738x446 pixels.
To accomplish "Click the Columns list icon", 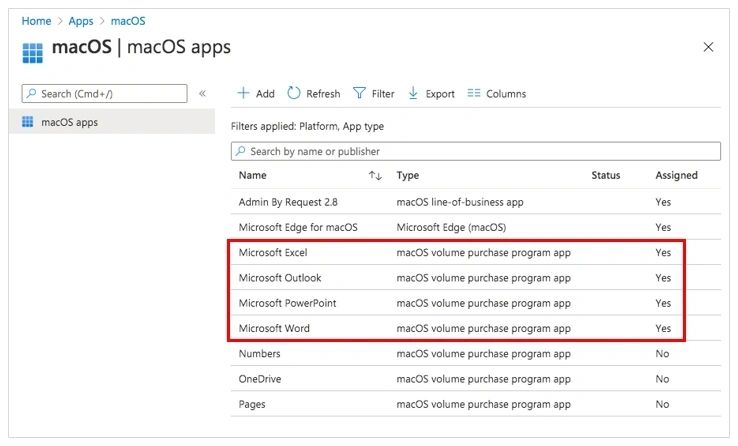I will click(473, 93).
